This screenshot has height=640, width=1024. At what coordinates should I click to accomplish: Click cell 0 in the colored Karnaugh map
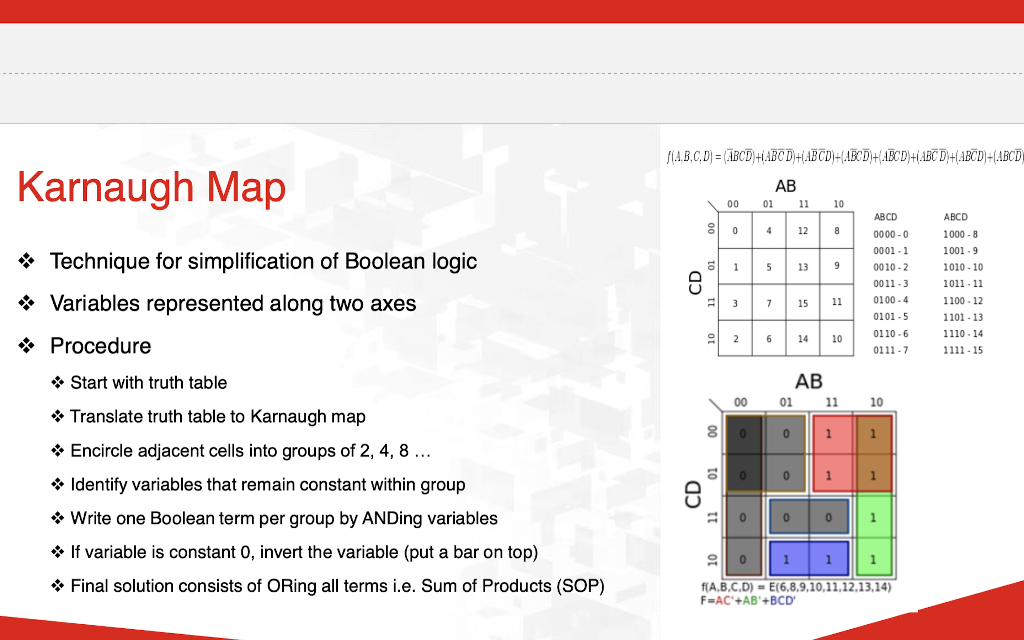pyautogui.click(x=743, y=432)
